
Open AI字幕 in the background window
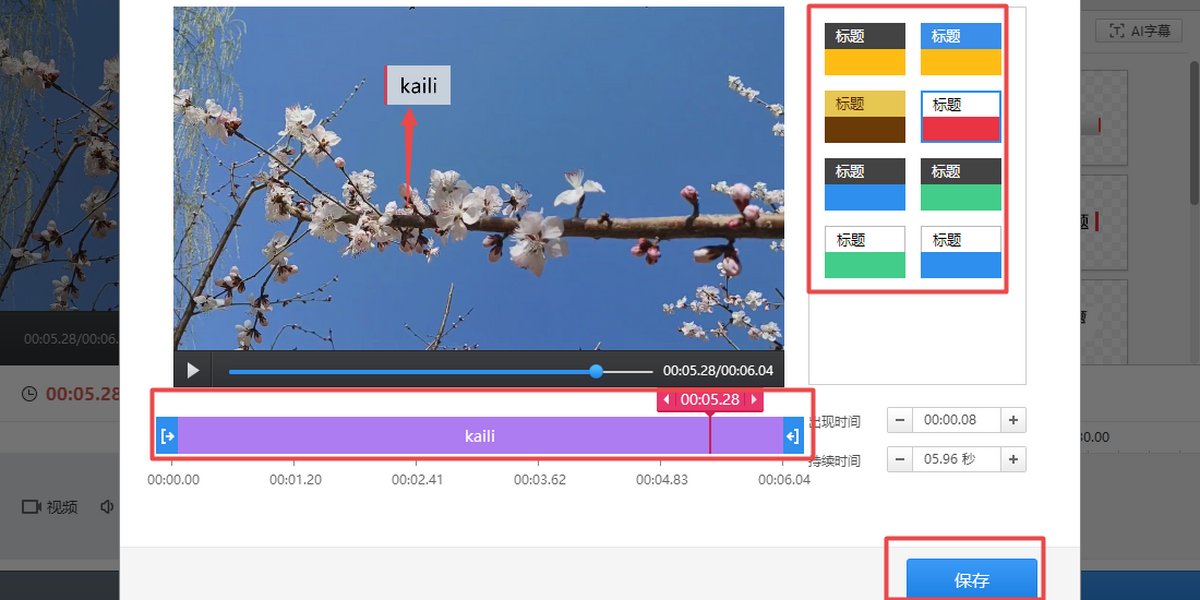(x=1139, y=31)
